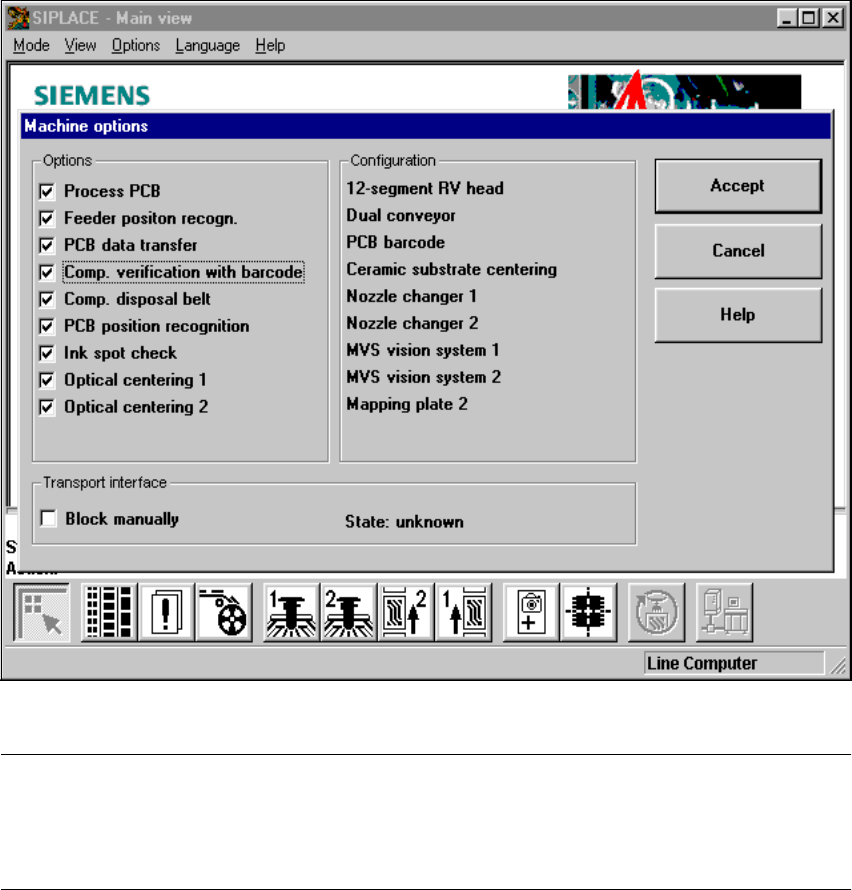The height and width of the screenshot is (890, 852).
Task: Click the SIEMENS logo
Action: [x=92, y=95]
